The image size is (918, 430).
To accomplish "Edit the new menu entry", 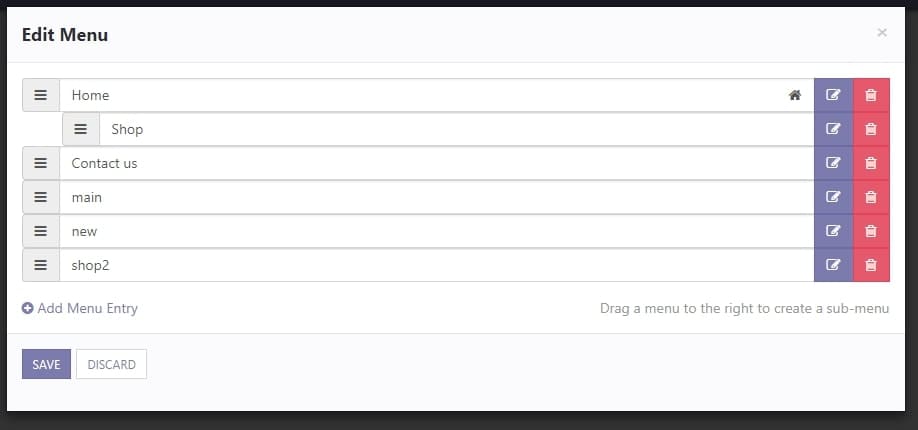I will [x=833, y=231].
